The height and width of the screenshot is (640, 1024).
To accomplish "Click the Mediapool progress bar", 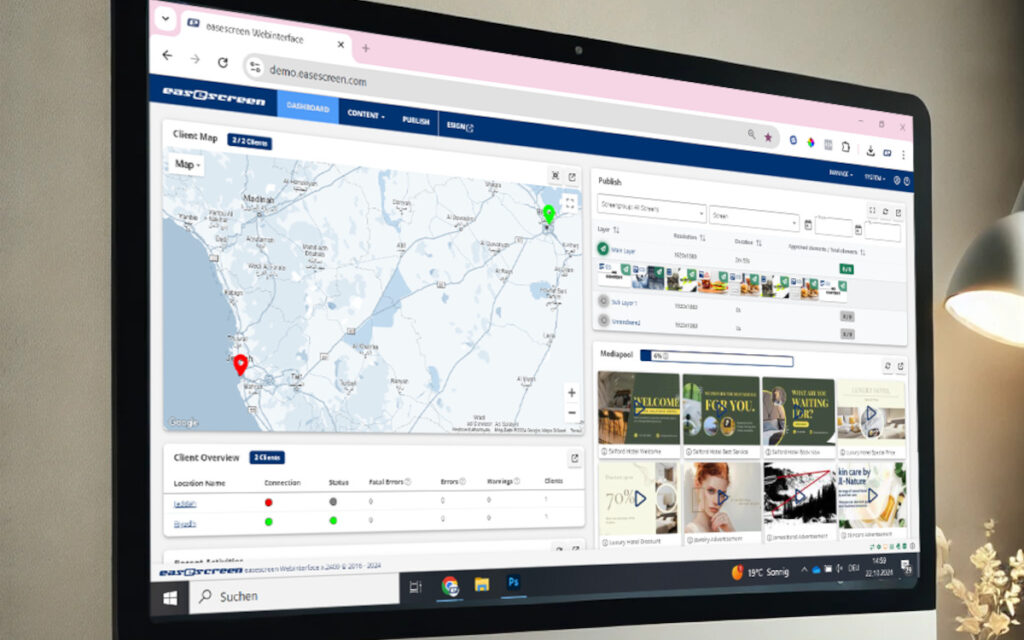I will [x=716, y=358].
